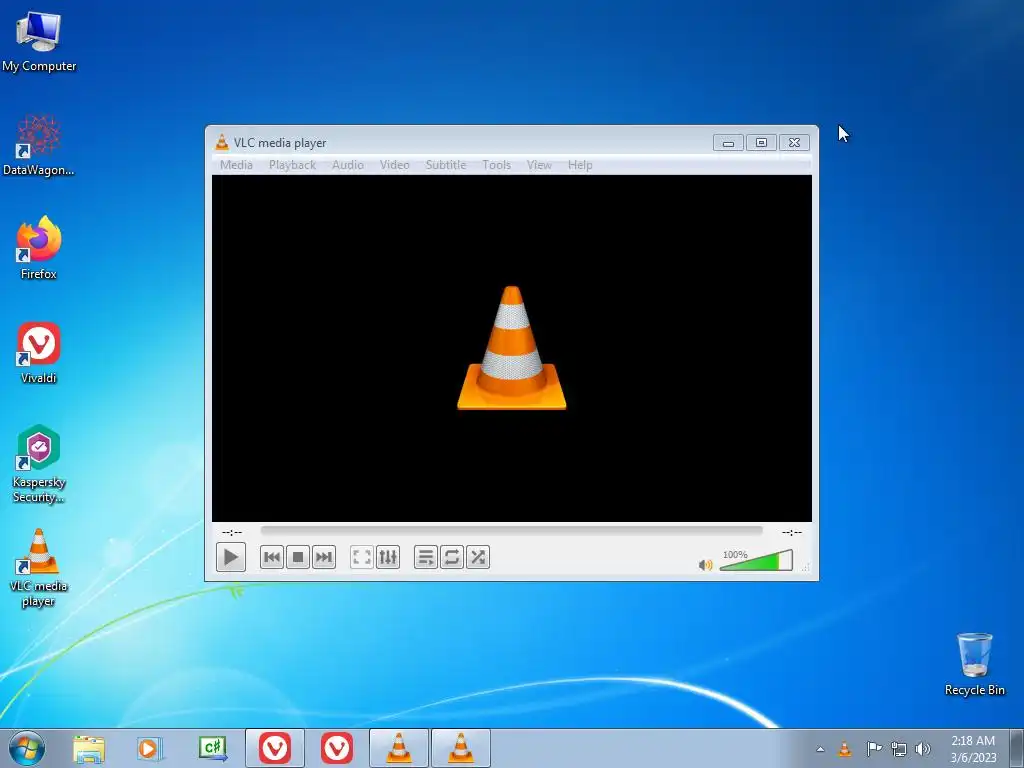Screen dimensions: 1024x768
Task: Toggle the playlist view icon
Action: click(x=426, y=557)
